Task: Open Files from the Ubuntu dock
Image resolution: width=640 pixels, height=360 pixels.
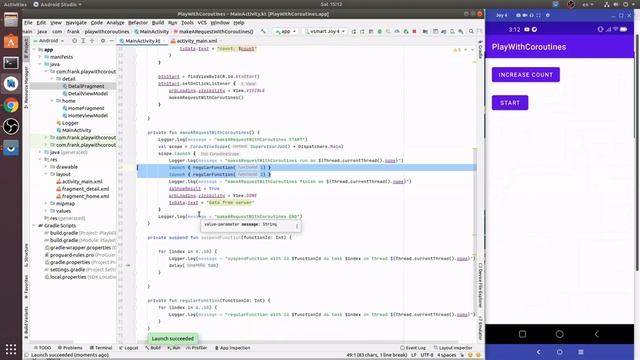Action: pos(11,20)
